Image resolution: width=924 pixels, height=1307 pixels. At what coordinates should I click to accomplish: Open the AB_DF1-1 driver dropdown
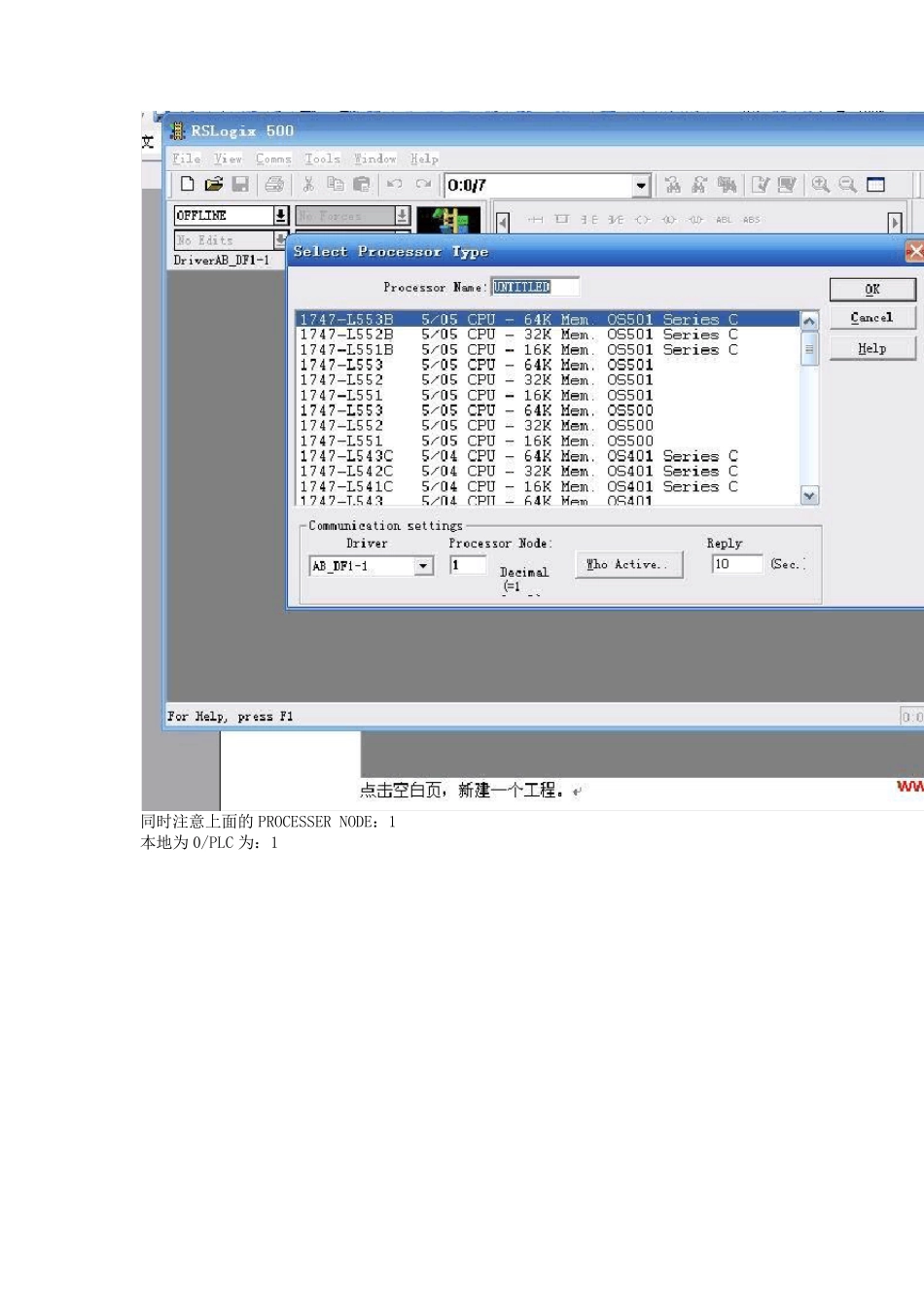coord(423,566)
